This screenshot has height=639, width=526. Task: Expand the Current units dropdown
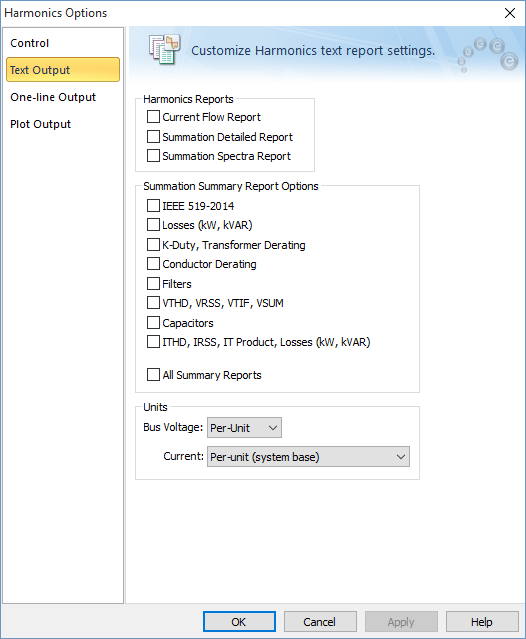click(308, 456)
